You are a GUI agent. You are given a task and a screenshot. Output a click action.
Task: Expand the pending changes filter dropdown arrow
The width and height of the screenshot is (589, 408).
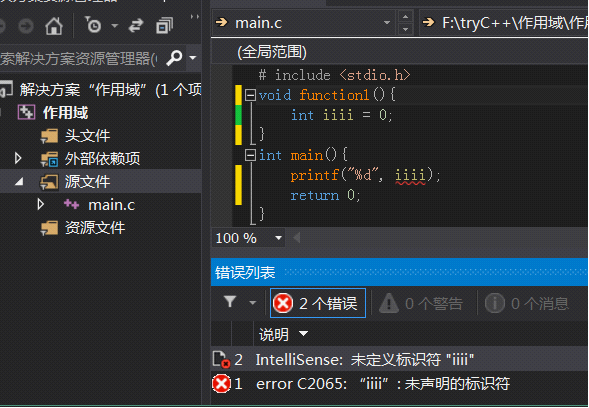tap(115, 26)
